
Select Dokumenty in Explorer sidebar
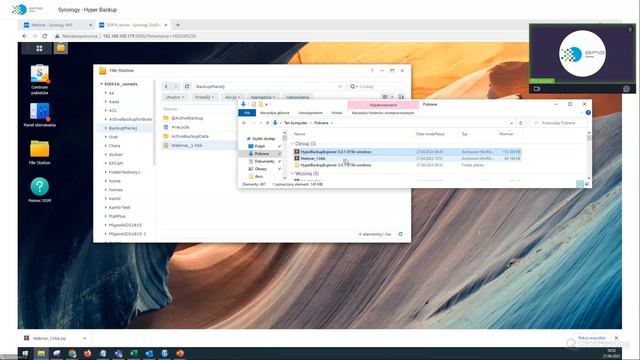264,161
